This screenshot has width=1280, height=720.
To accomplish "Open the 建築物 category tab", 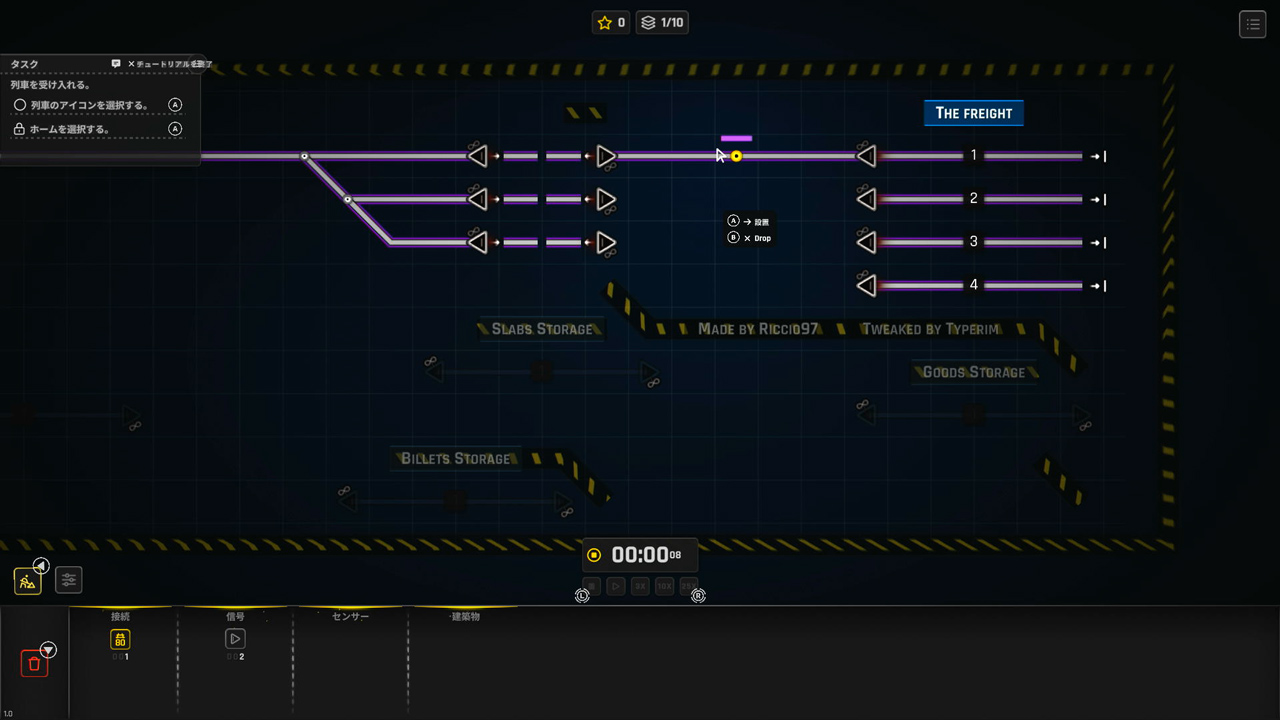I will (x=465, y=617).
